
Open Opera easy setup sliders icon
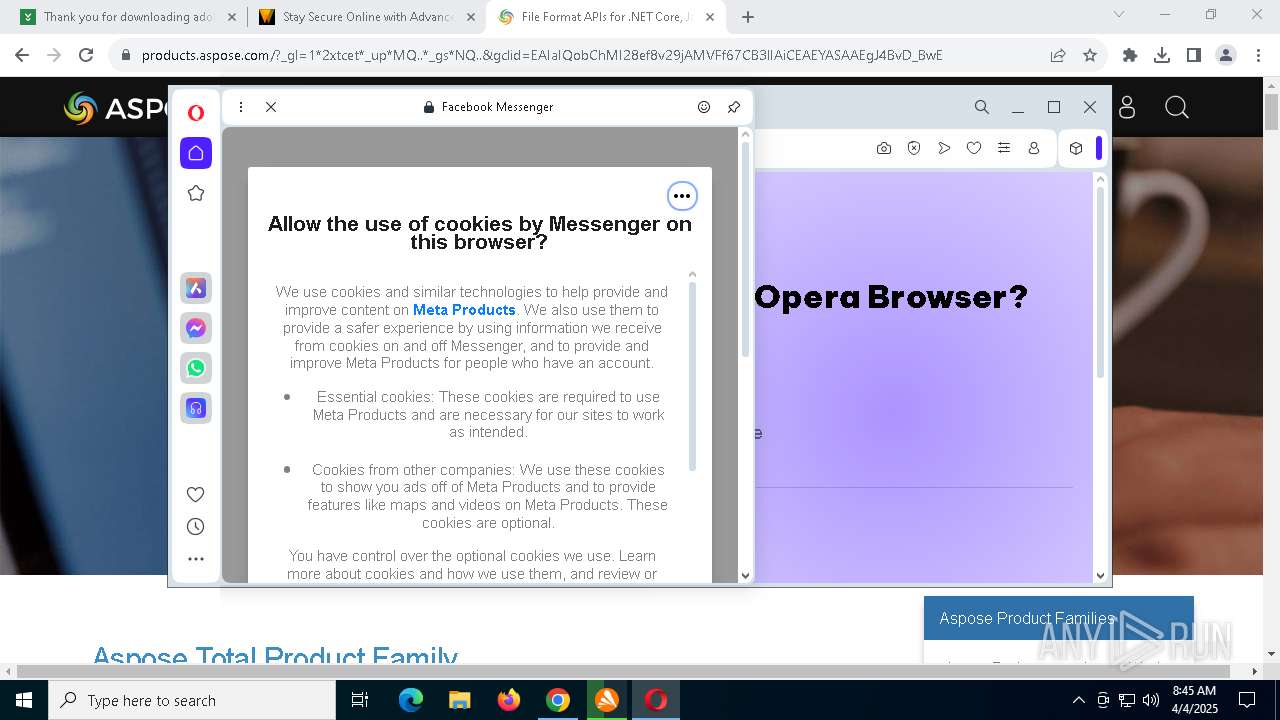click(1004, 148)
